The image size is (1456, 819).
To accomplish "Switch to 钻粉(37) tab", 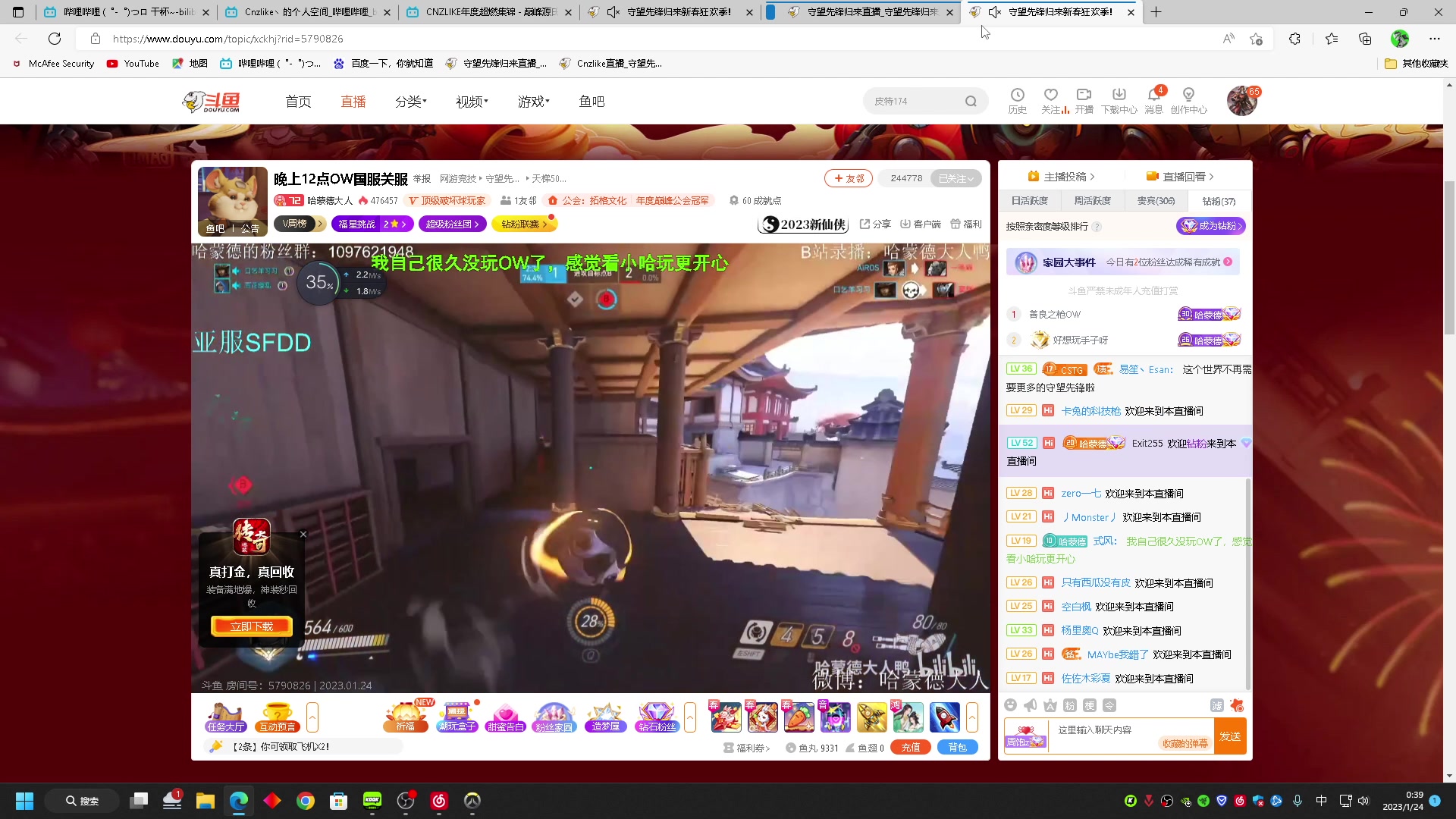I will point(1219,201).
